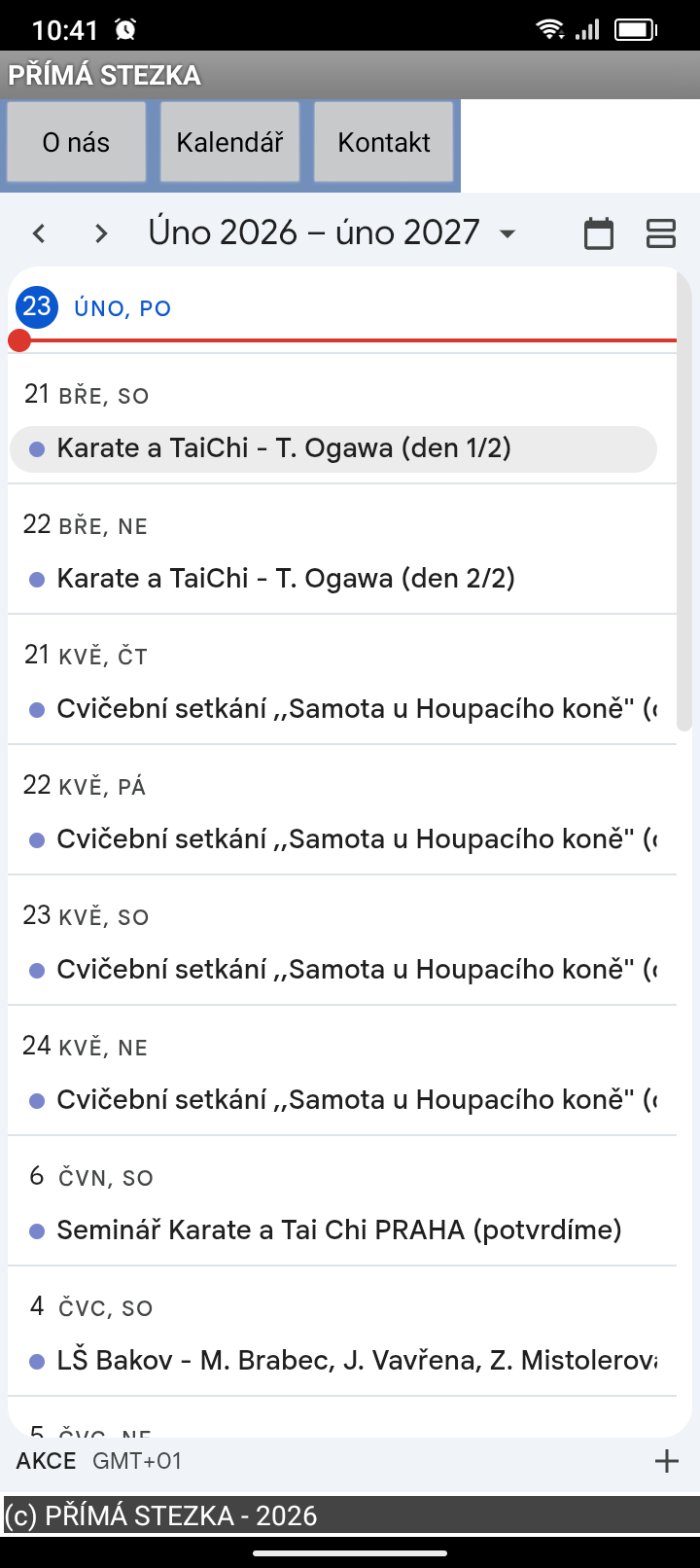
Task: Switch calendar layout using the view icon
Action: pyautogui.click(x=661, y=233)
